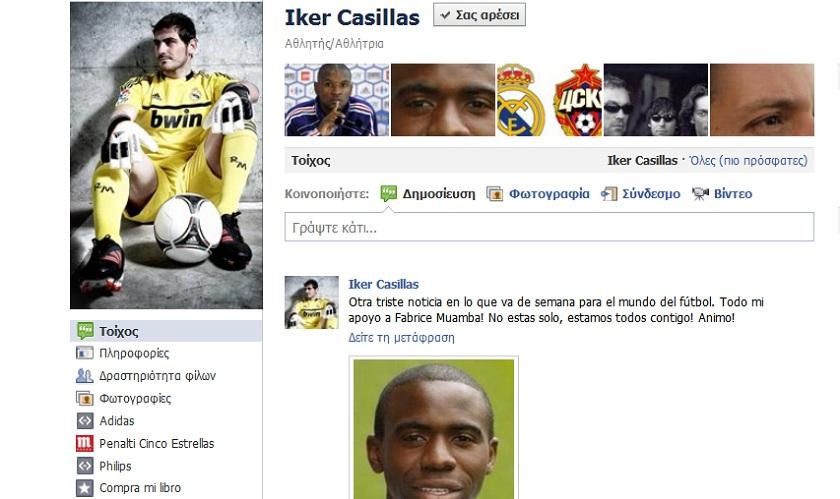Screen dimensions: 840x499
Task: Click the Γράψτε κάτι text field
Action: (549, 227)
